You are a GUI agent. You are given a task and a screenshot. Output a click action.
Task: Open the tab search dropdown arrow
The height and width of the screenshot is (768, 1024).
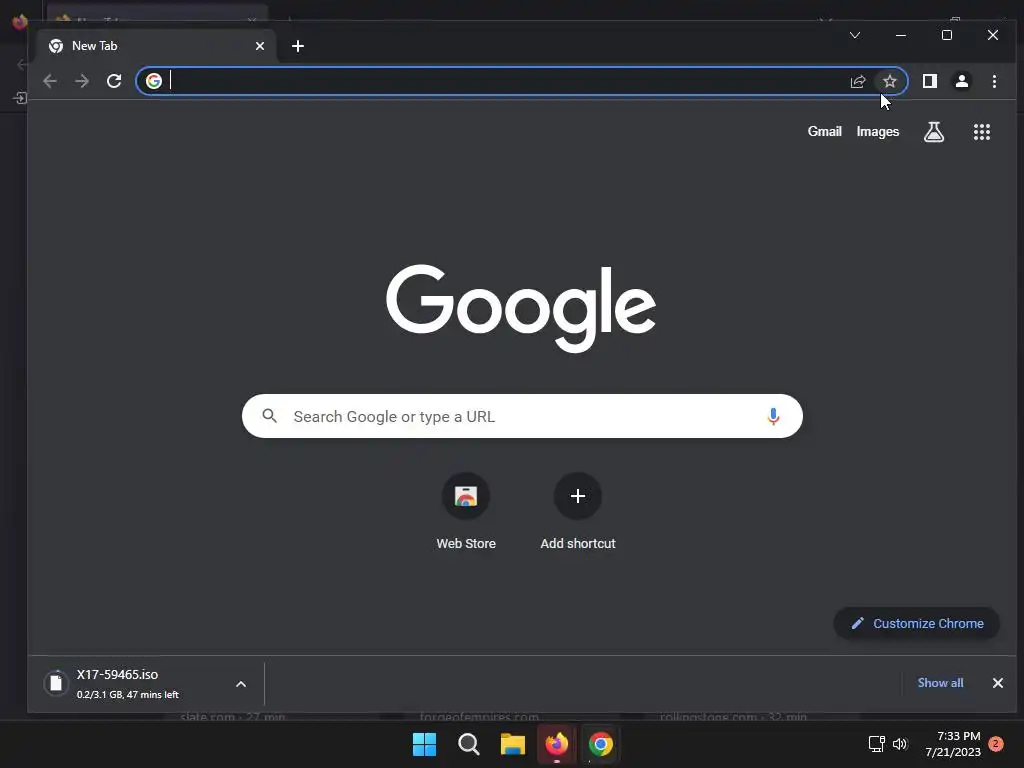click(x=855, y=35)
